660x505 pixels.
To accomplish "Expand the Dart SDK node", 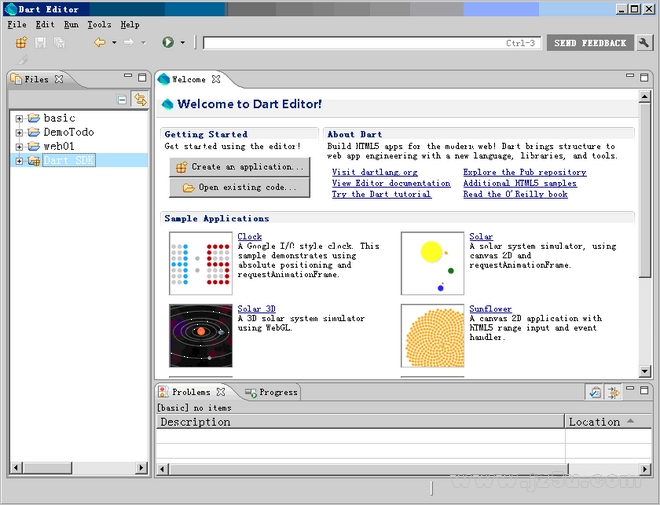I will tap(19, 161).
